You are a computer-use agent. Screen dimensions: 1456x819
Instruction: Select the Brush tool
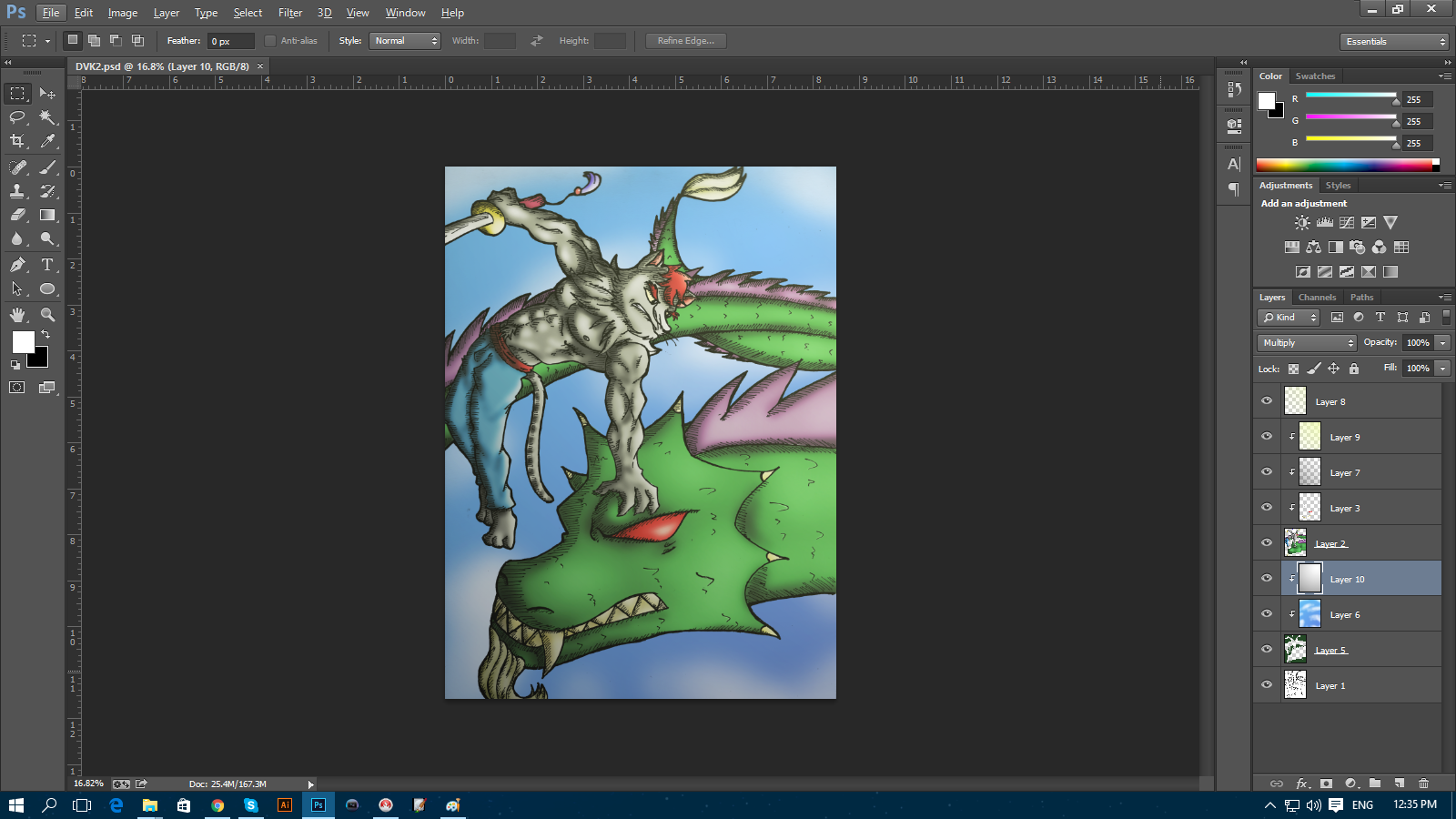point(47,167)
